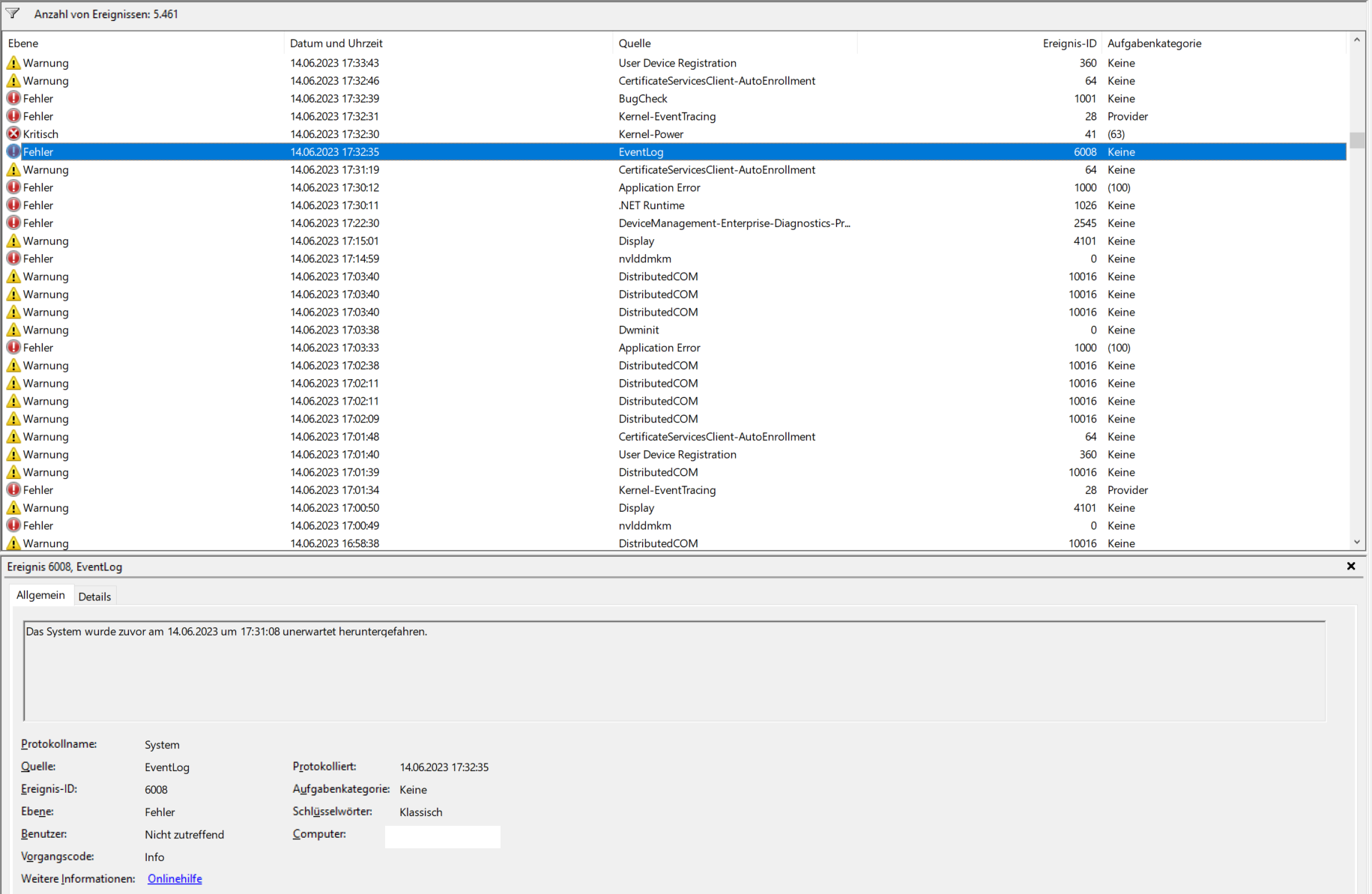Viewport: 1372px width, 894px height.
Task: Click the '.NET Runtime' source cell
Action: point(652,205)
